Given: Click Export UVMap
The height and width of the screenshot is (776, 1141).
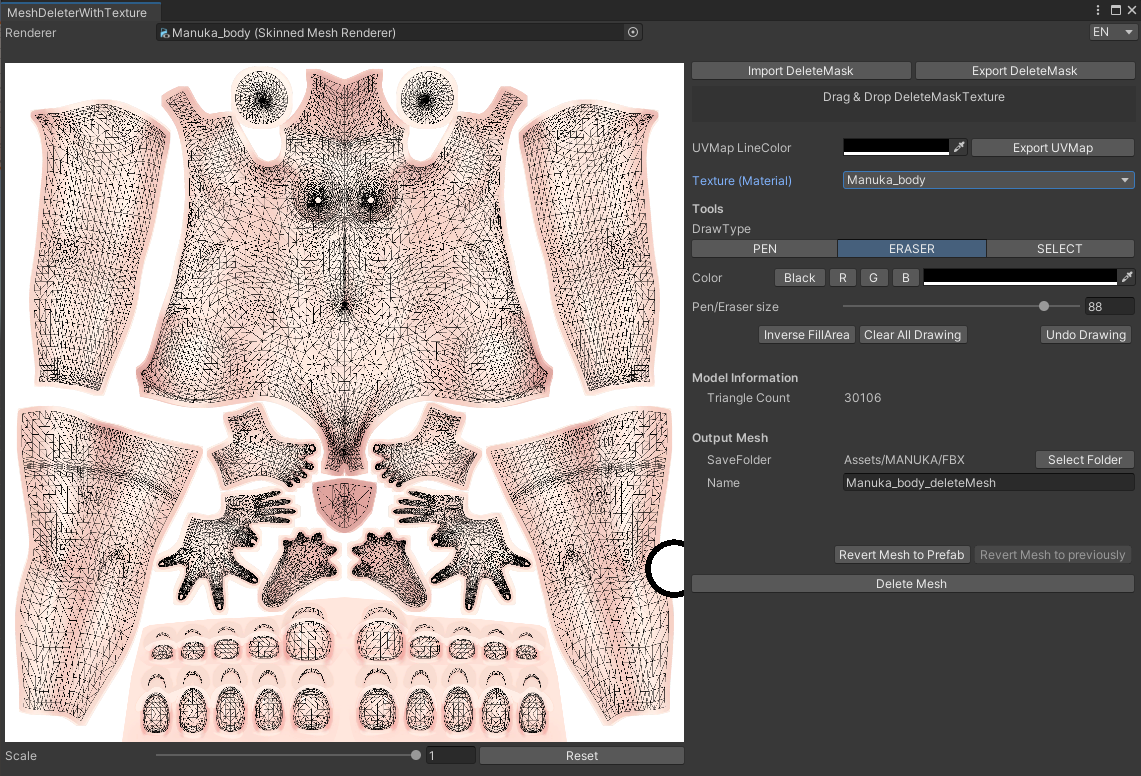Looking at the screenshot, I should point(1052,147).
